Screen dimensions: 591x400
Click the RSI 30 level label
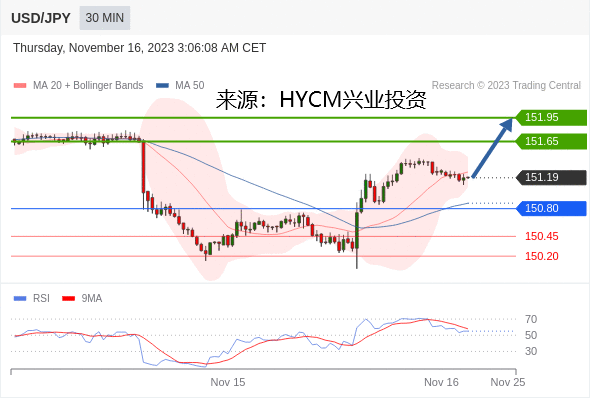coord(531,351)
